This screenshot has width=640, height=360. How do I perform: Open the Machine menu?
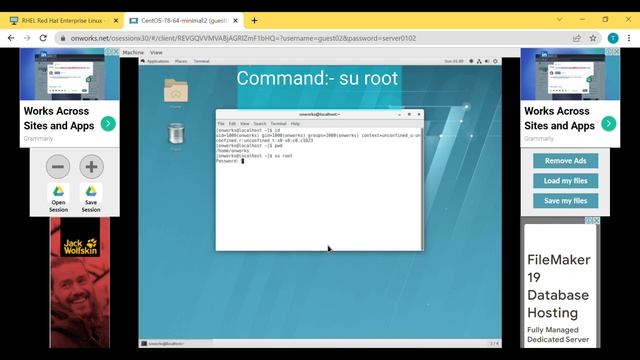tap(133, 52)
